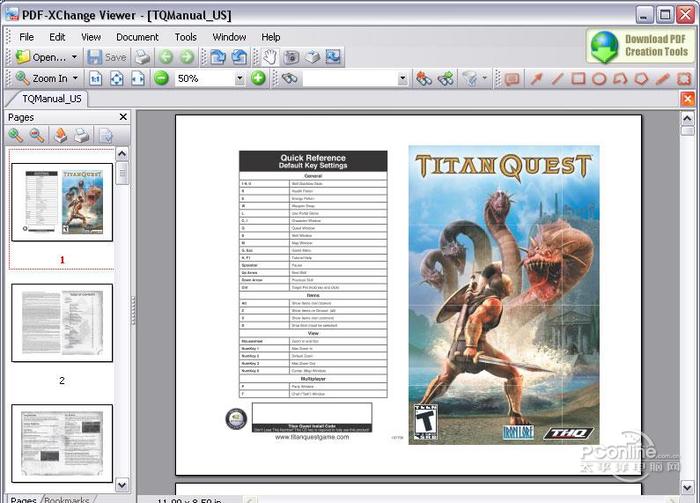Close the Pages panel
This screenshot has height=503, width=700.
(123, 117)
